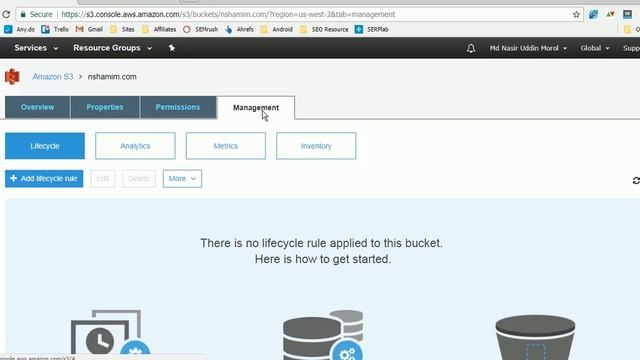Click the rightmost monitor extension icon
Image resolution: width=640 pixels, height=360 pixels.
627,14
